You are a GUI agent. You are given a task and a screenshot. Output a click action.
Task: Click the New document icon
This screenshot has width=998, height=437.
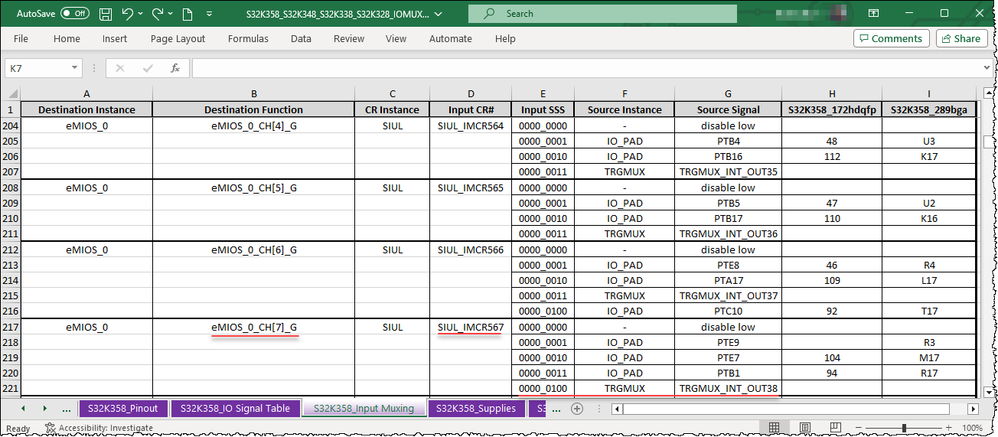(187, 13)
